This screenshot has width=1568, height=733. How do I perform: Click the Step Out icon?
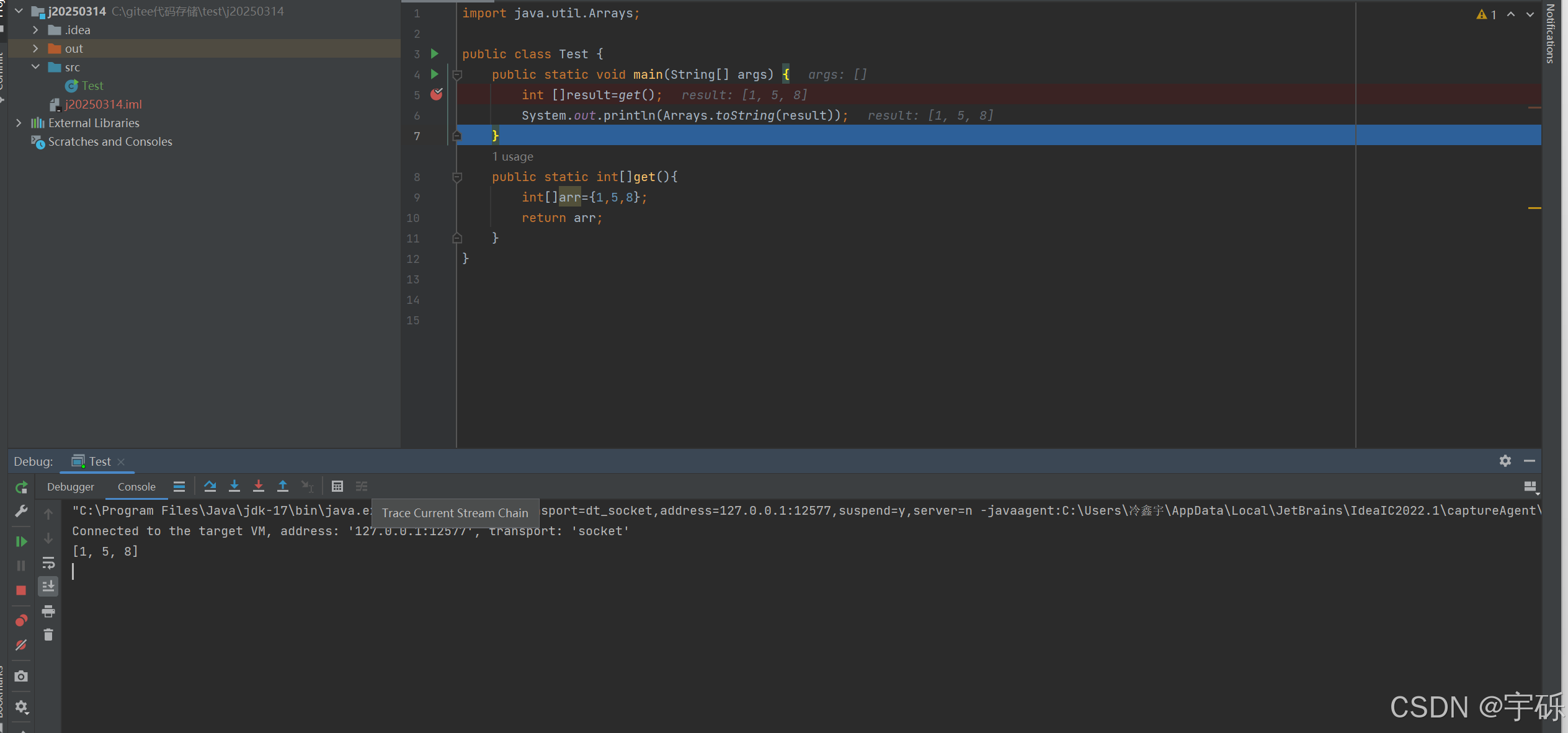283,486
